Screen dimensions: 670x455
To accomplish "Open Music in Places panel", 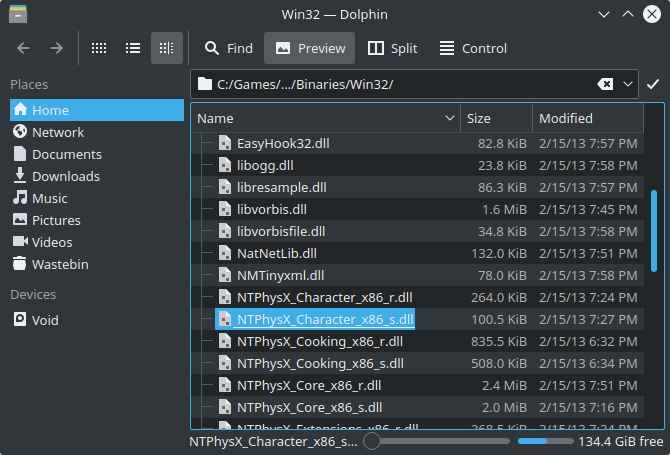I will [97, 198].
